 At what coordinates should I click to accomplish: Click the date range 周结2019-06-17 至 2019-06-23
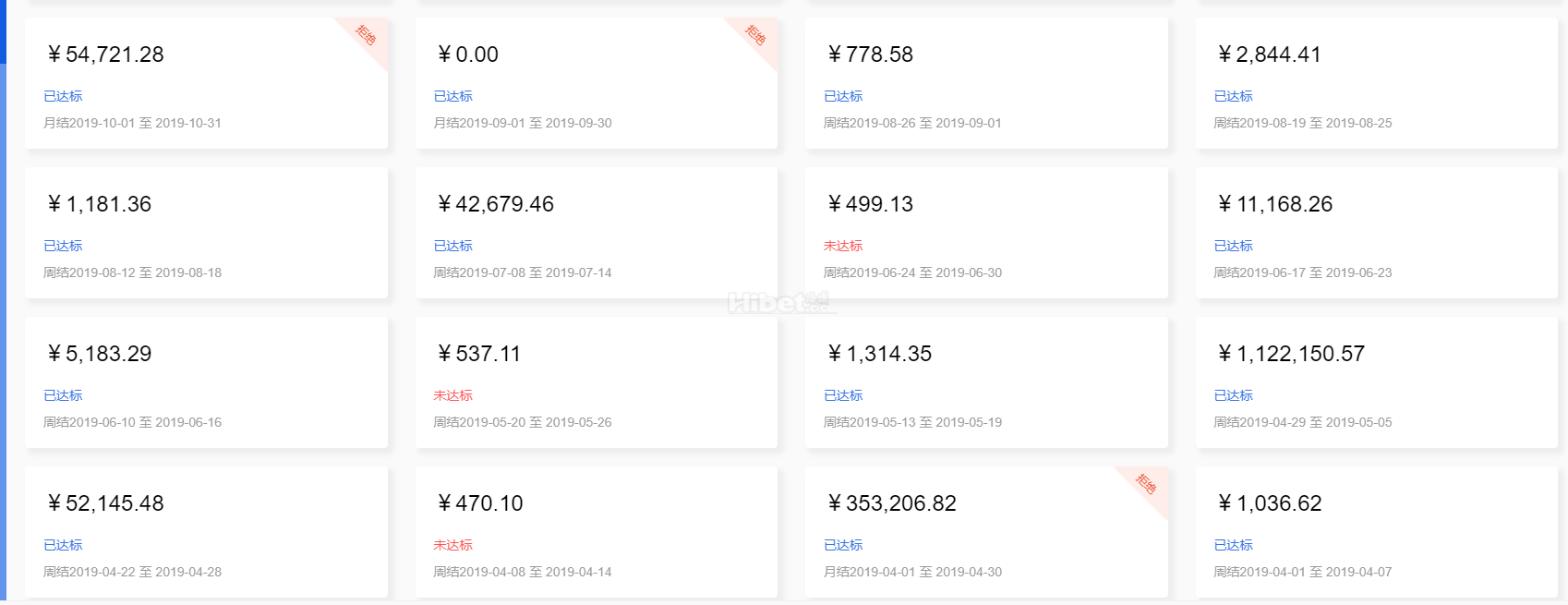pyautogui.click(x=1302, y=272)
